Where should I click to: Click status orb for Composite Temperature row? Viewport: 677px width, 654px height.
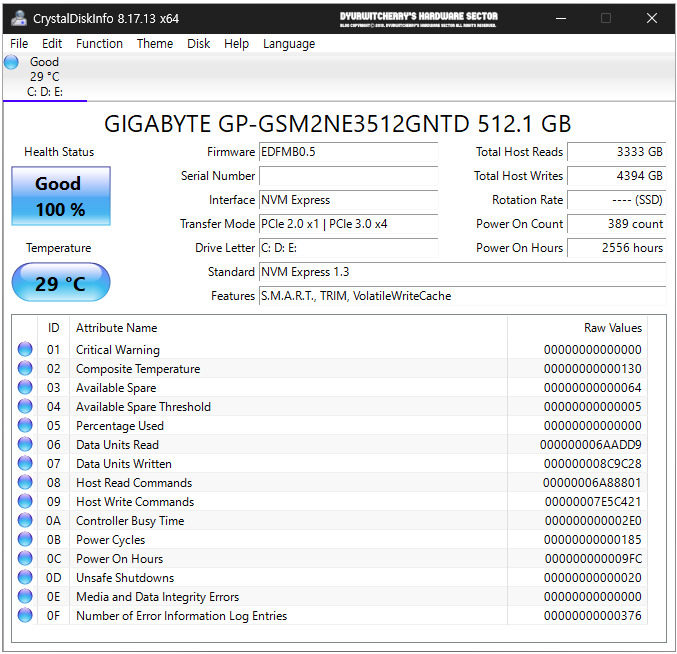pos(25,368)
